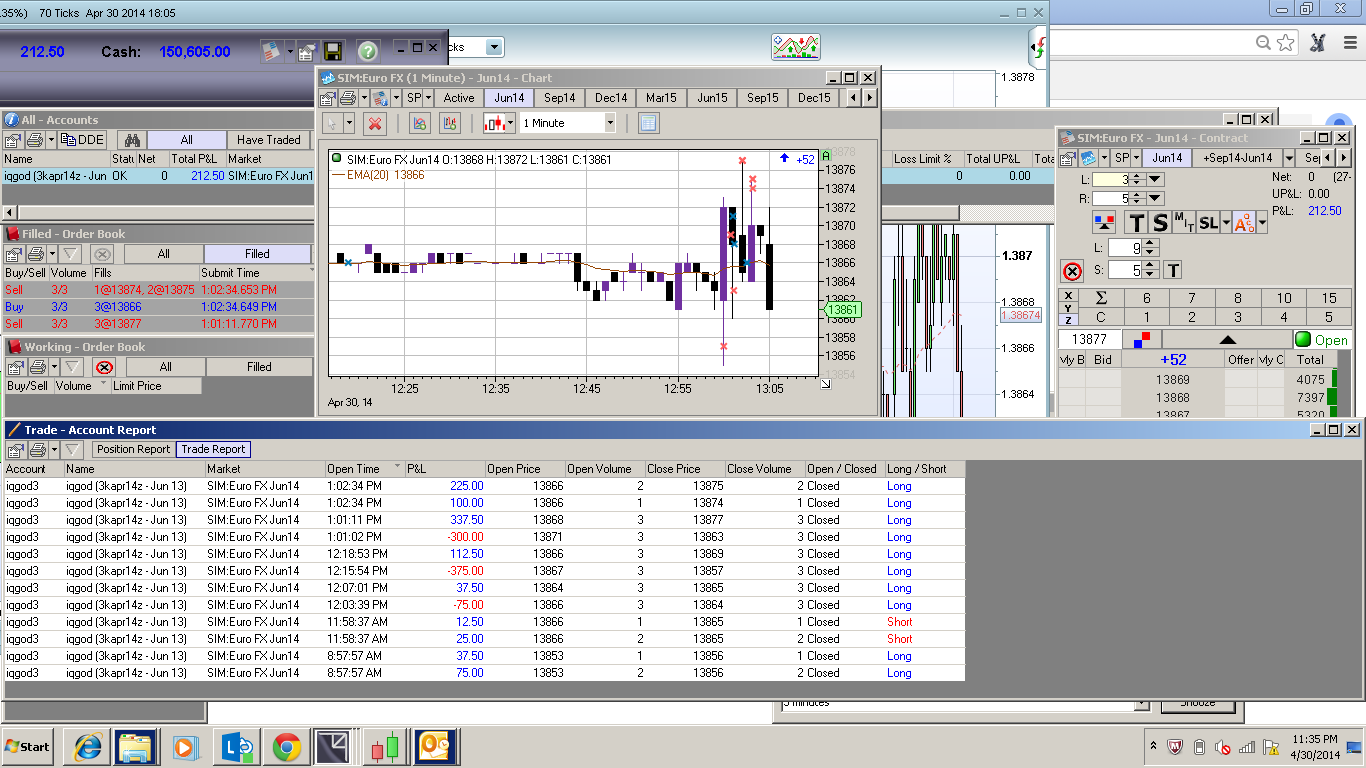Select the SL stop-limit order button
Image resolution: width=1366 pixels, height=768 pixels.
[1208, 222]
